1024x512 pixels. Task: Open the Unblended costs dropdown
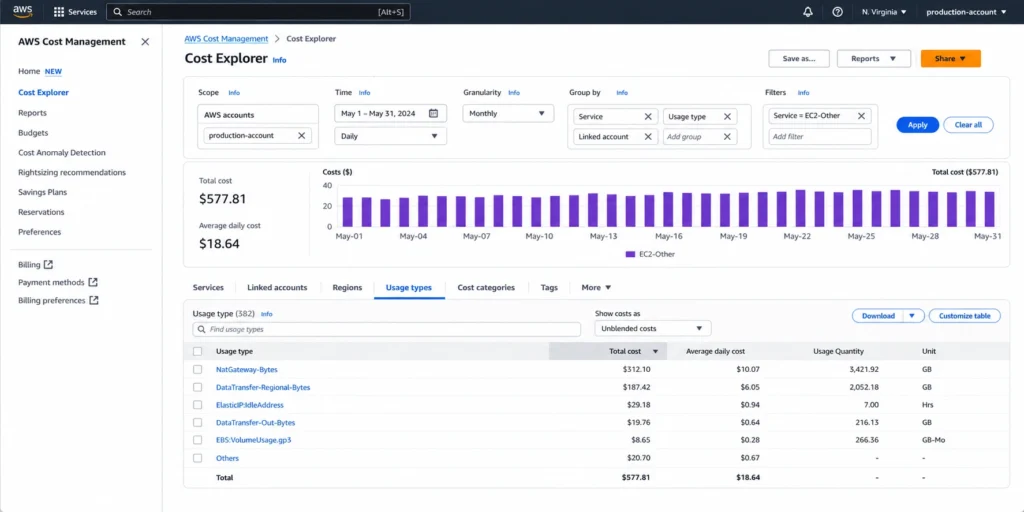click(x=652, y=328)
